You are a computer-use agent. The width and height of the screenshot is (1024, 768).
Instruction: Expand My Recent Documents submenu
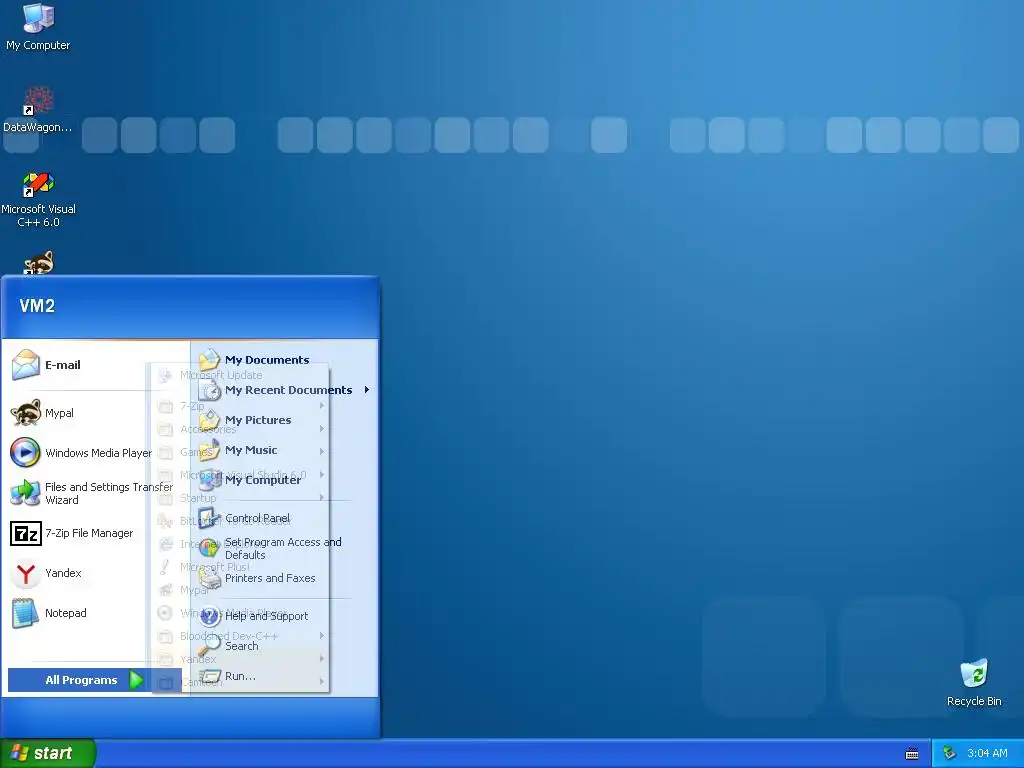285,390
